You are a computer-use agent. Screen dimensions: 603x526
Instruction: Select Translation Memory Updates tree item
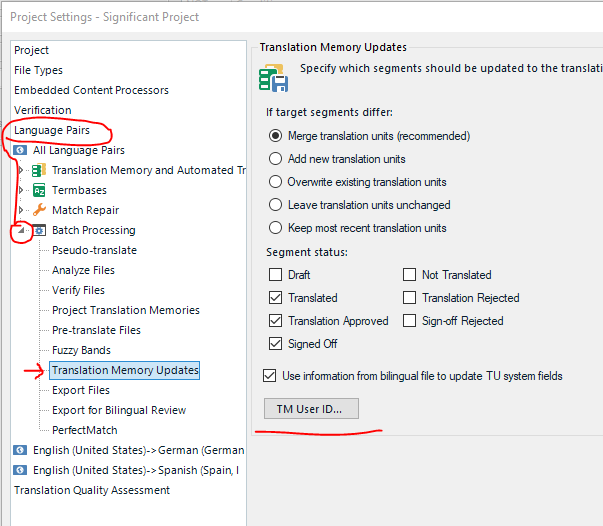click(x=125, y=370)
